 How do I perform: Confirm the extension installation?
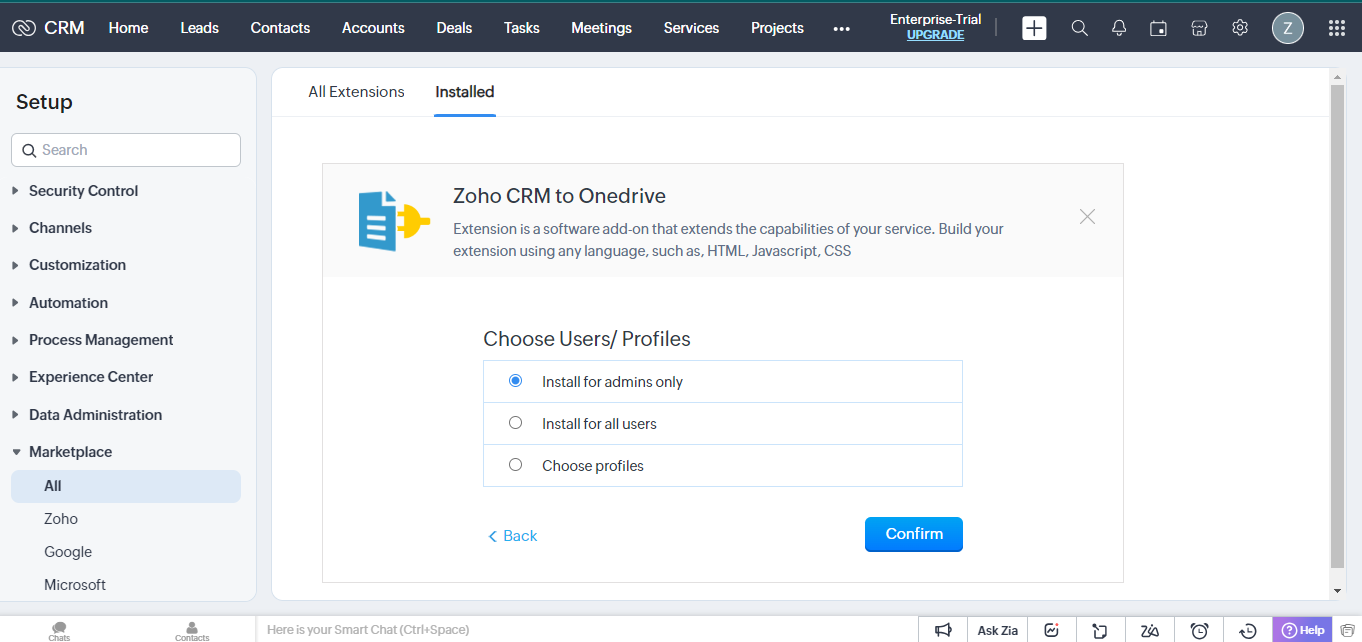point(914,534)
